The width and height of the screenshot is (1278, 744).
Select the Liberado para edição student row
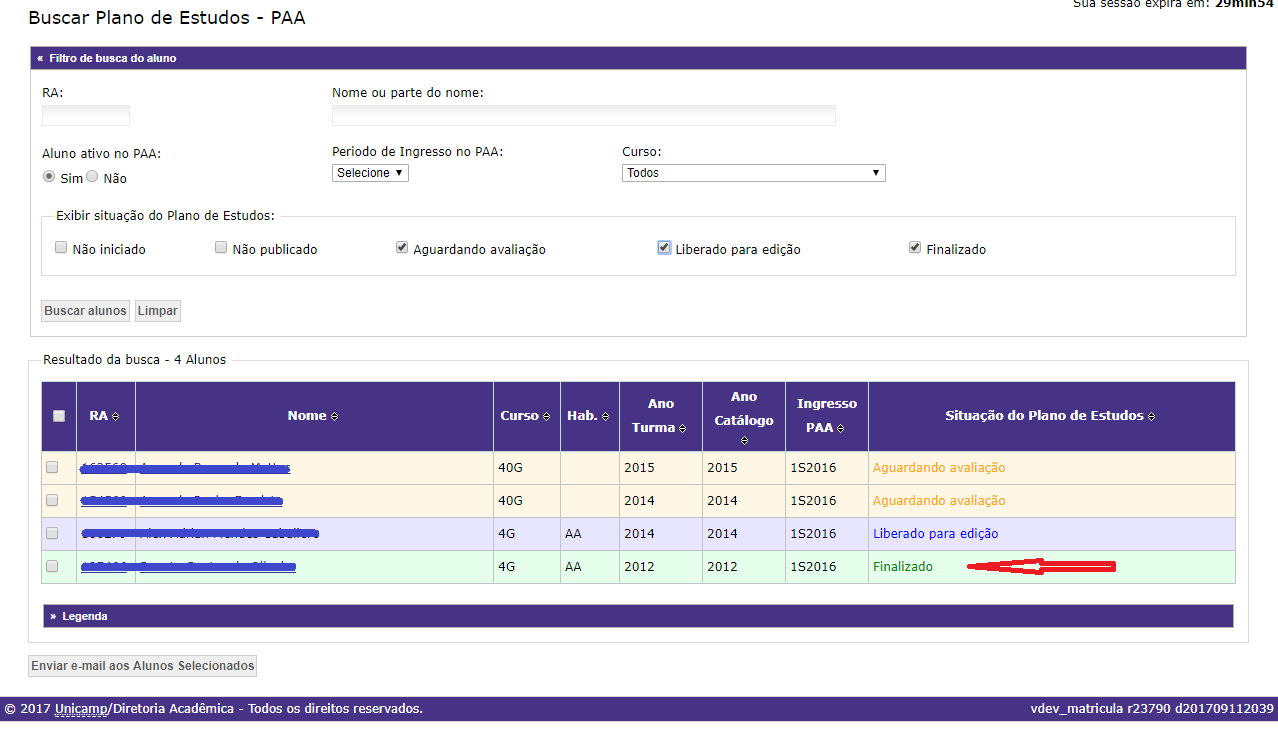tap(52, 533)
